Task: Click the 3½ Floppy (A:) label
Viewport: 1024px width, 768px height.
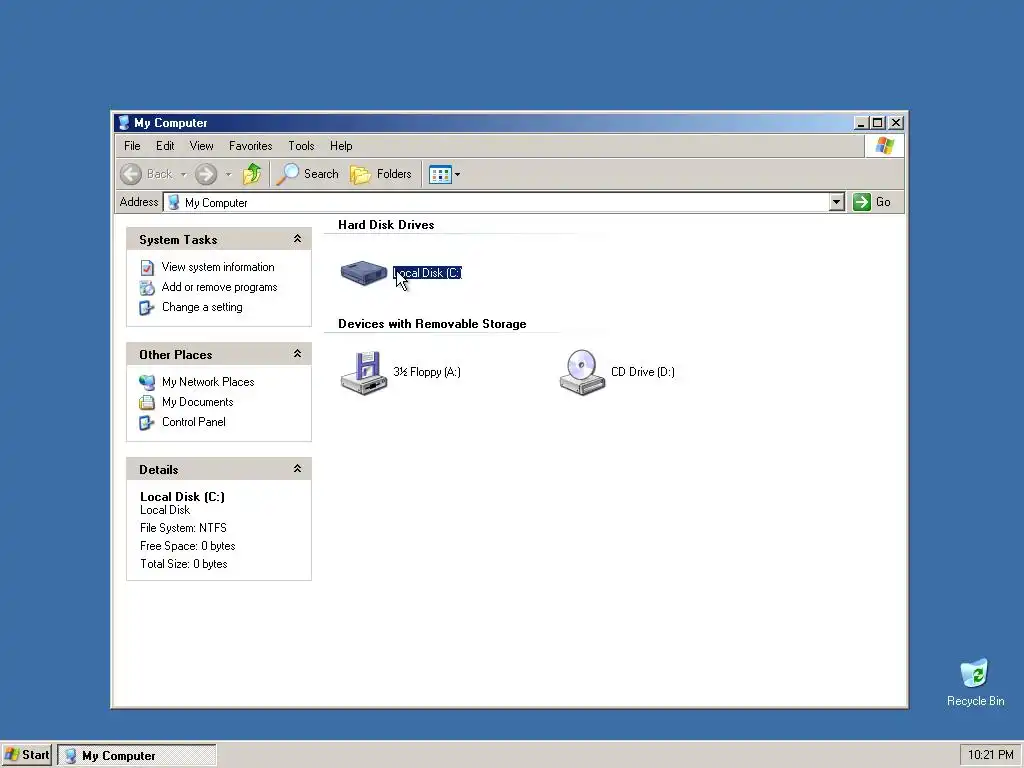Action: click(x=427, y=372)
